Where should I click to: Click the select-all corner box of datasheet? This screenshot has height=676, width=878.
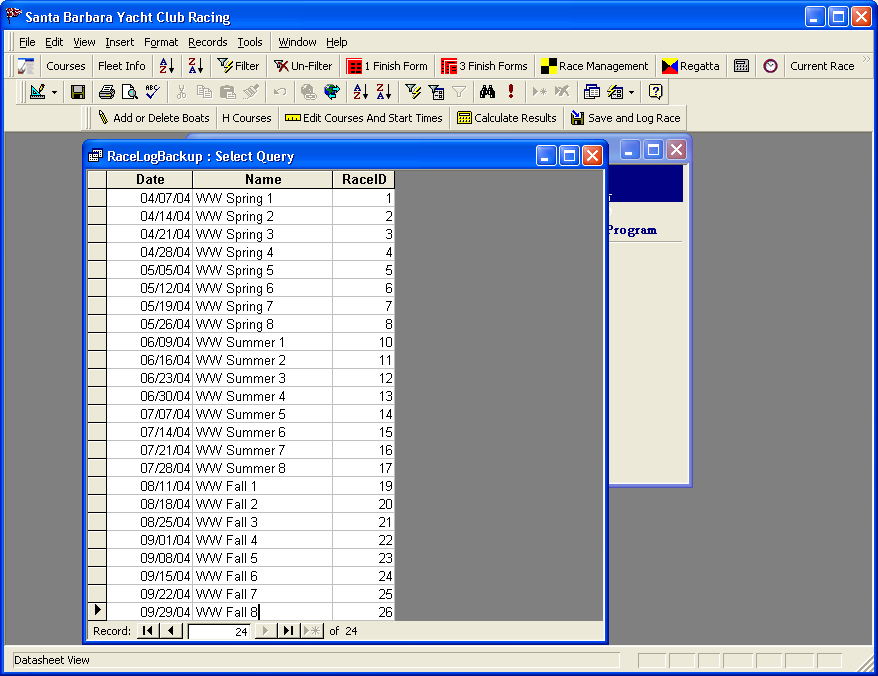pos(97,179)
